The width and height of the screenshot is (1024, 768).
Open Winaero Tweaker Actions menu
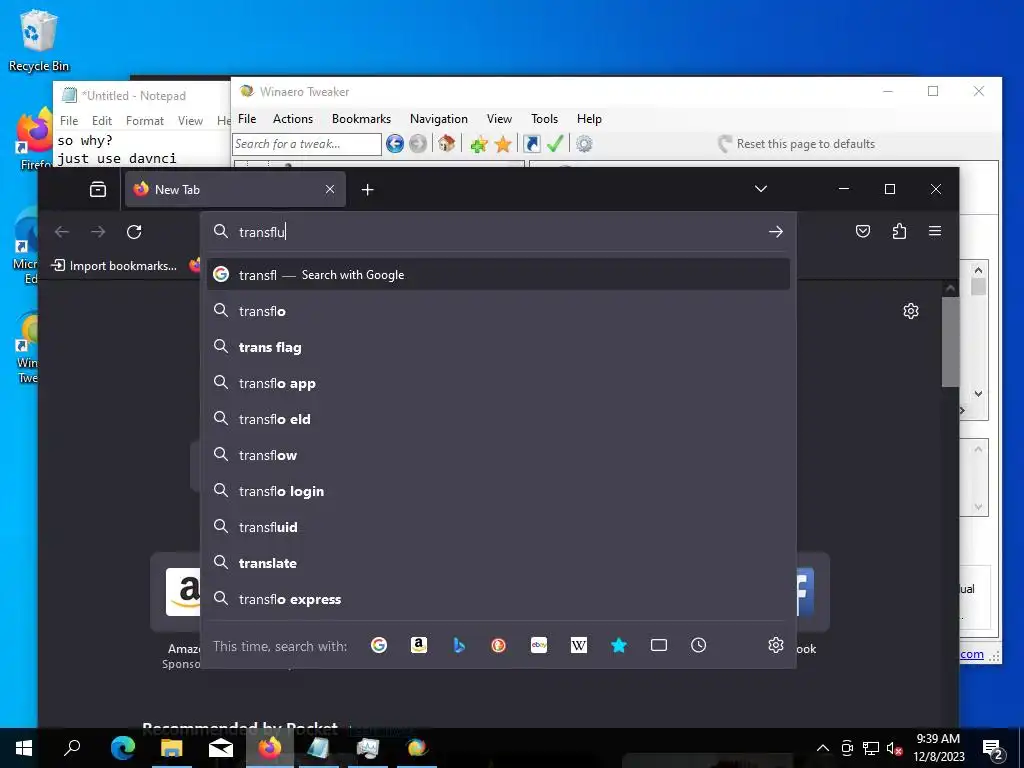pyautogui.click(x=293, y=119)
